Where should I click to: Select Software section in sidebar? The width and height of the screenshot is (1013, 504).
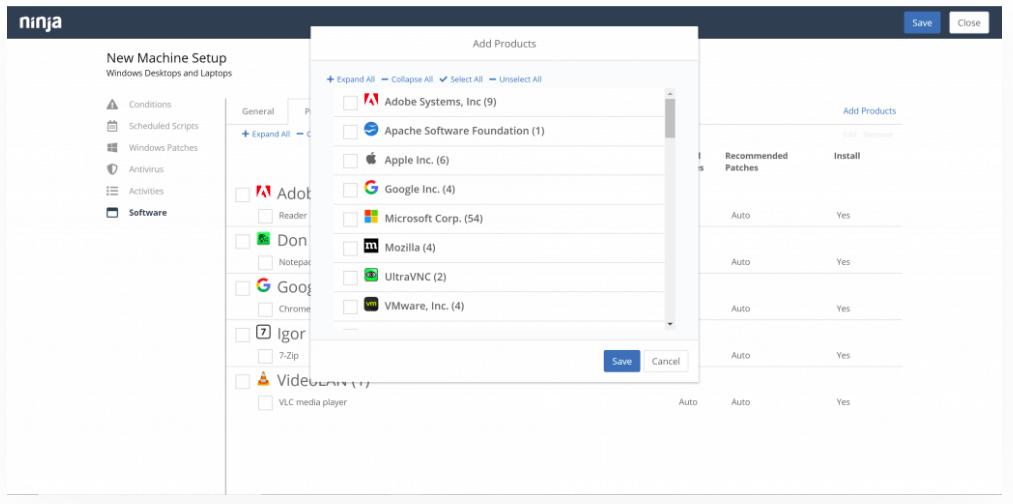(147, 213)
